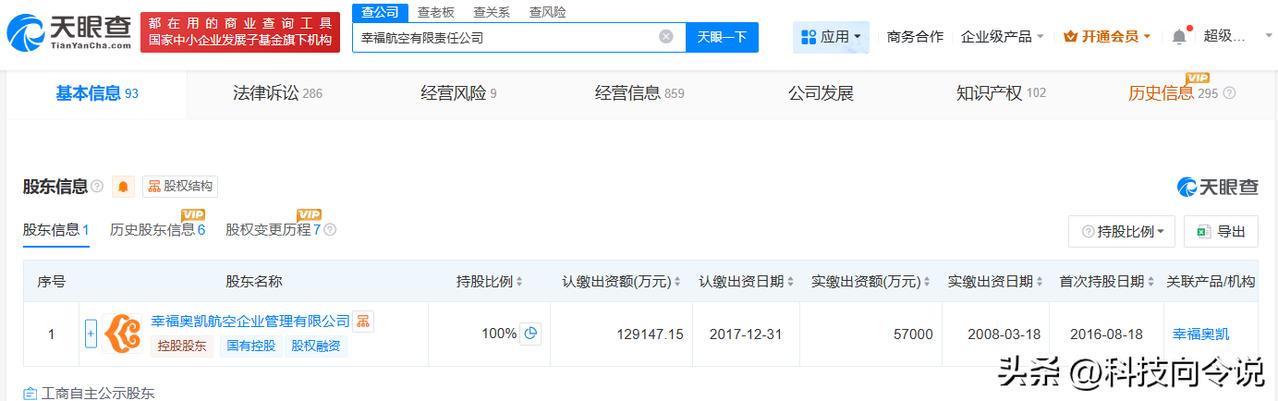Expand row 1 with the plus button

coord(91,334)
